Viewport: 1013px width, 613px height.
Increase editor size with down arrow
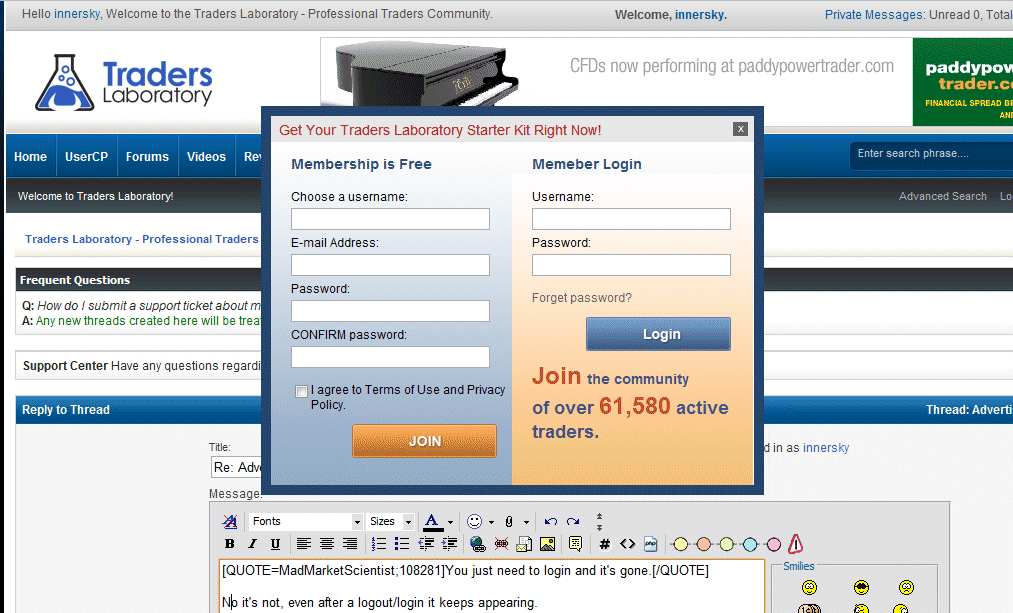pyautogui.click(x=599, y=527)
